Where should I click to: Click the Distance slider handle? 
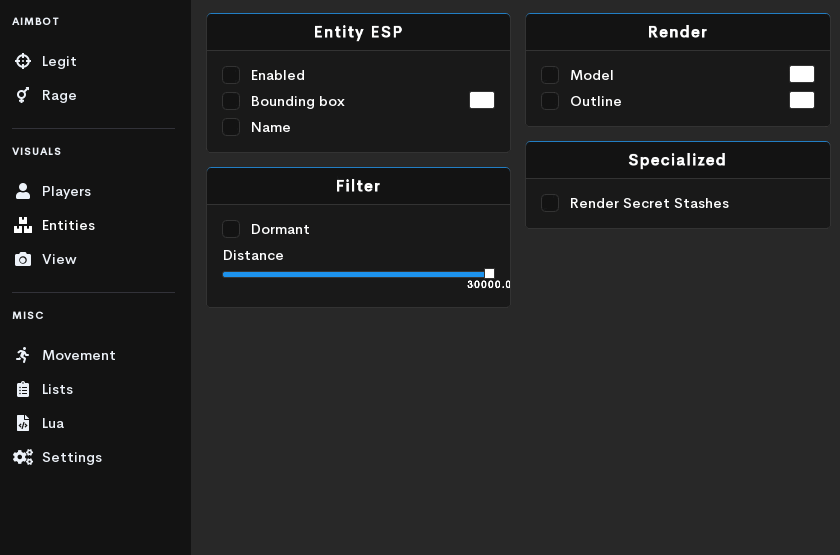(x=489, y=274)
